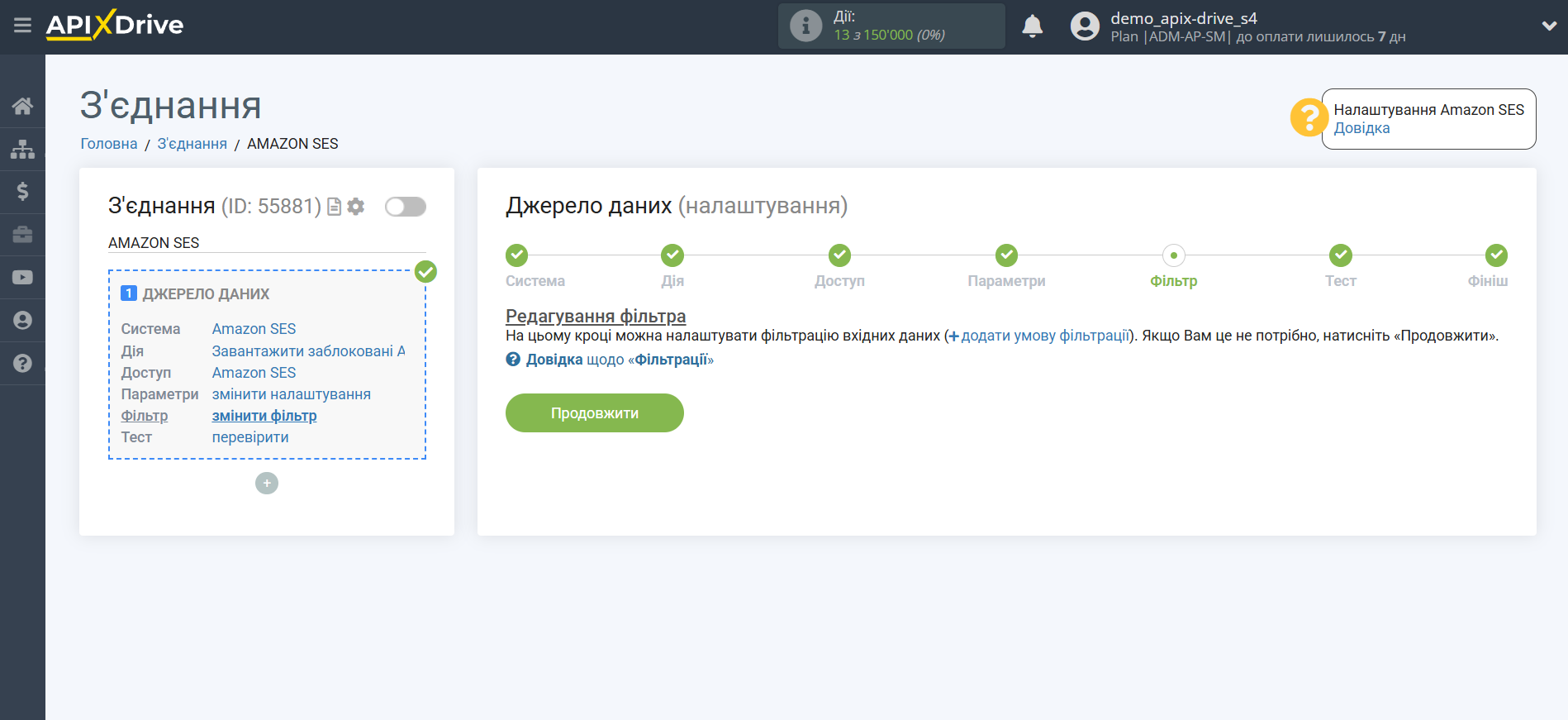Click 'додати умову фільтрації' link
The height and width of the screenshot is (720, 1568).
pyautogui.click(x=1044, y=336)
